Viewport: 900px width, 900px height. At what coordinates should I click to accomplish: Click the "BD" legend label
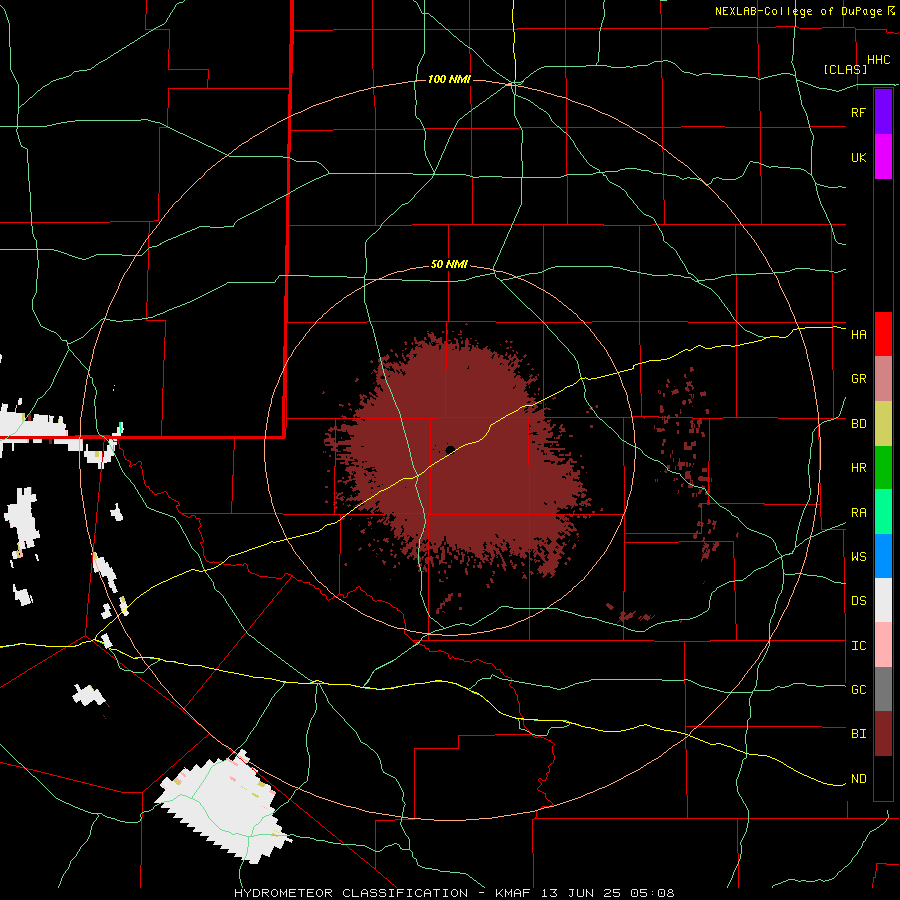pyautogui.click(x=858, y=424)
